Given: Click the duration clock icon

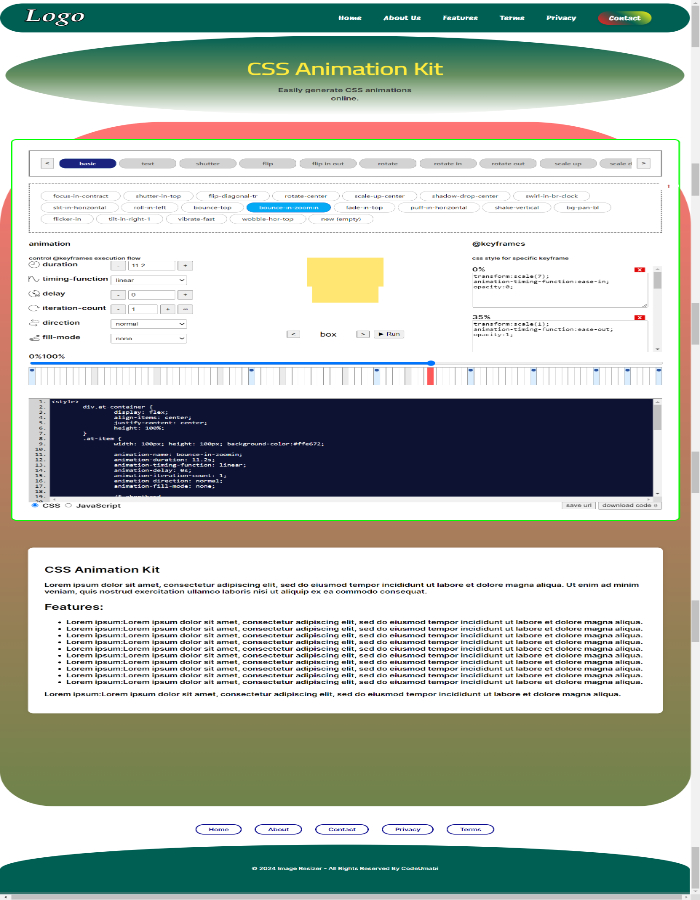Looking at the screenshot, I should click(x=34, y=265).
